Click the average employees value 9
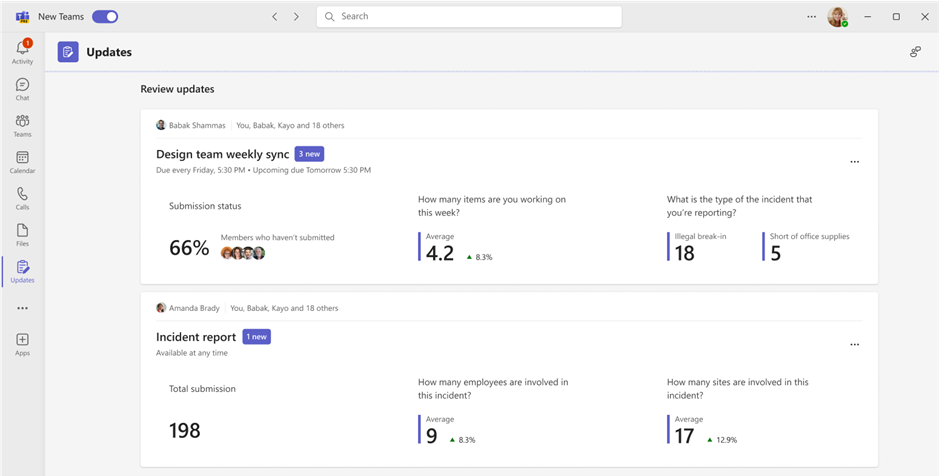 432,436
